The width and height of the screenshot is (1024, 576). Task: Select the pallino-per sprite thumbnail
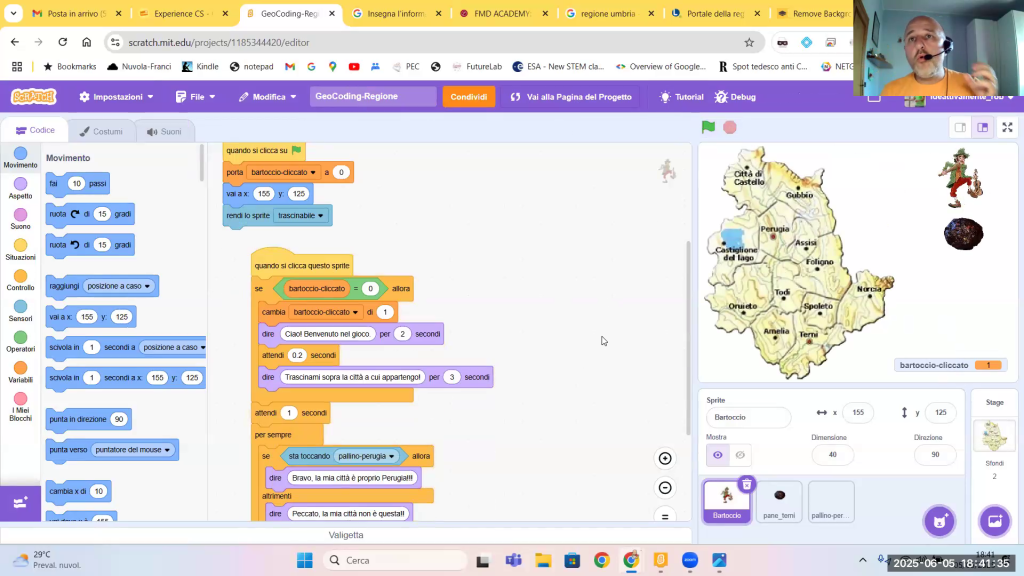(831, 502)
